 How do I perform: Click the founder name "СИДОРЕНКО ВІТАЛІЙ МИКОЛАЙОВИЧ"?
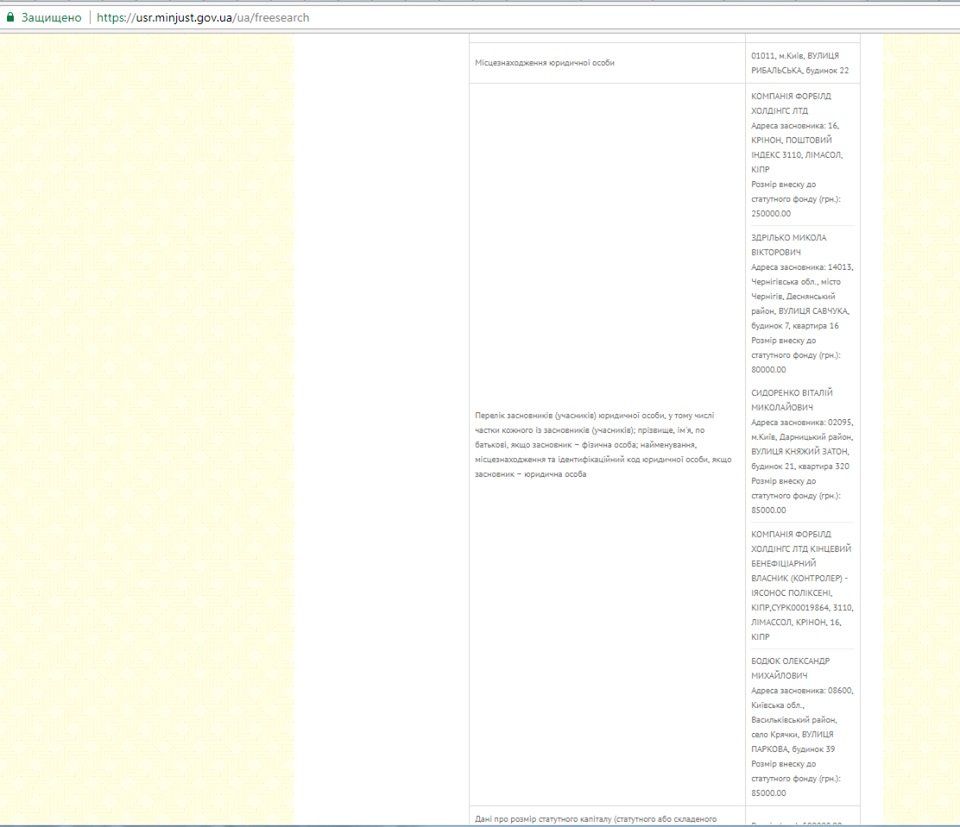click(x=791, y=400)
